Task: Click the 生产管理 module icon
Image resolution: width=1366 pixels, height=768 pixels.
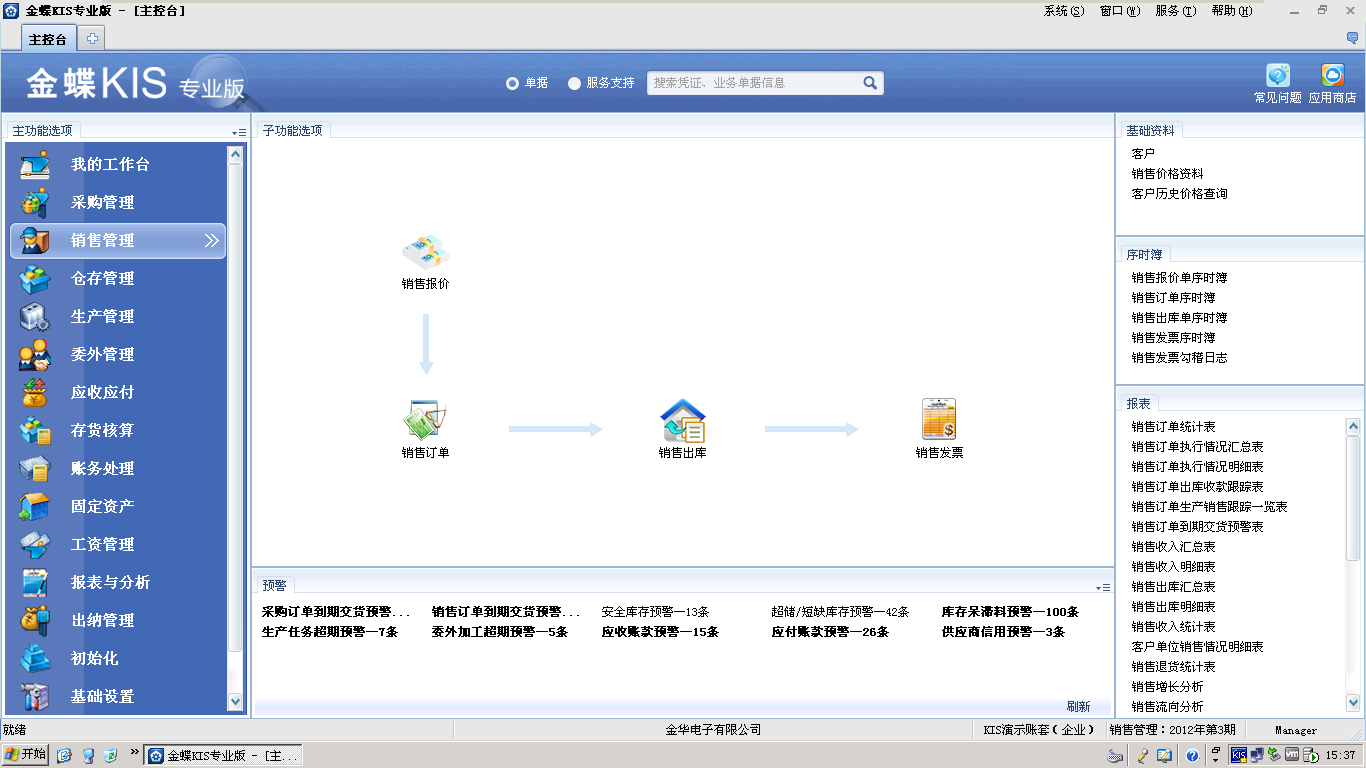Action: tap(35, 316)
